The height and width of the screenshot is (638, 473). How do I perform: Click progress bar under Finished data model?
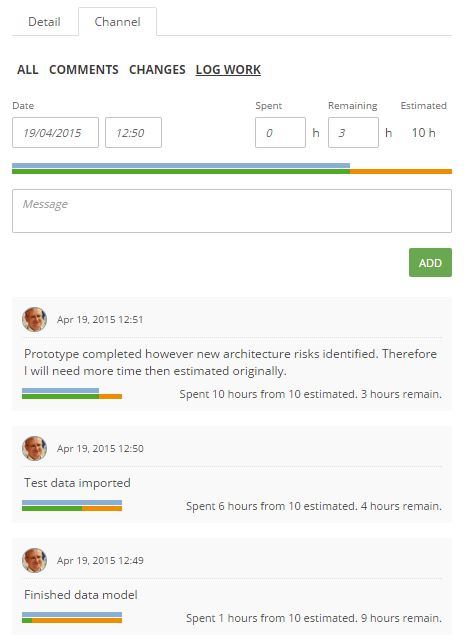point(72,617)
